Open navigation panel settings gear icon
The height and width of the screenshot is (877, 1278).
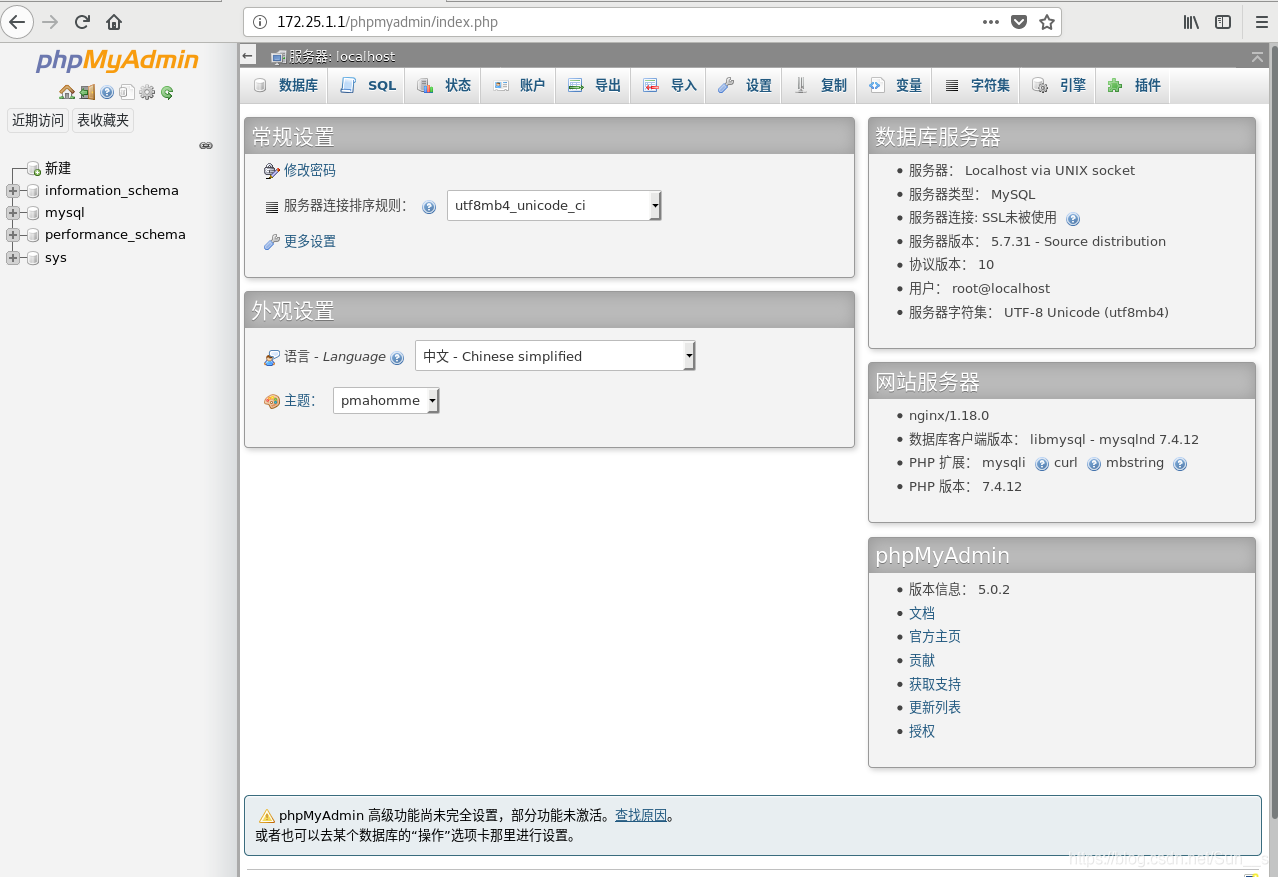click(147, 92)
